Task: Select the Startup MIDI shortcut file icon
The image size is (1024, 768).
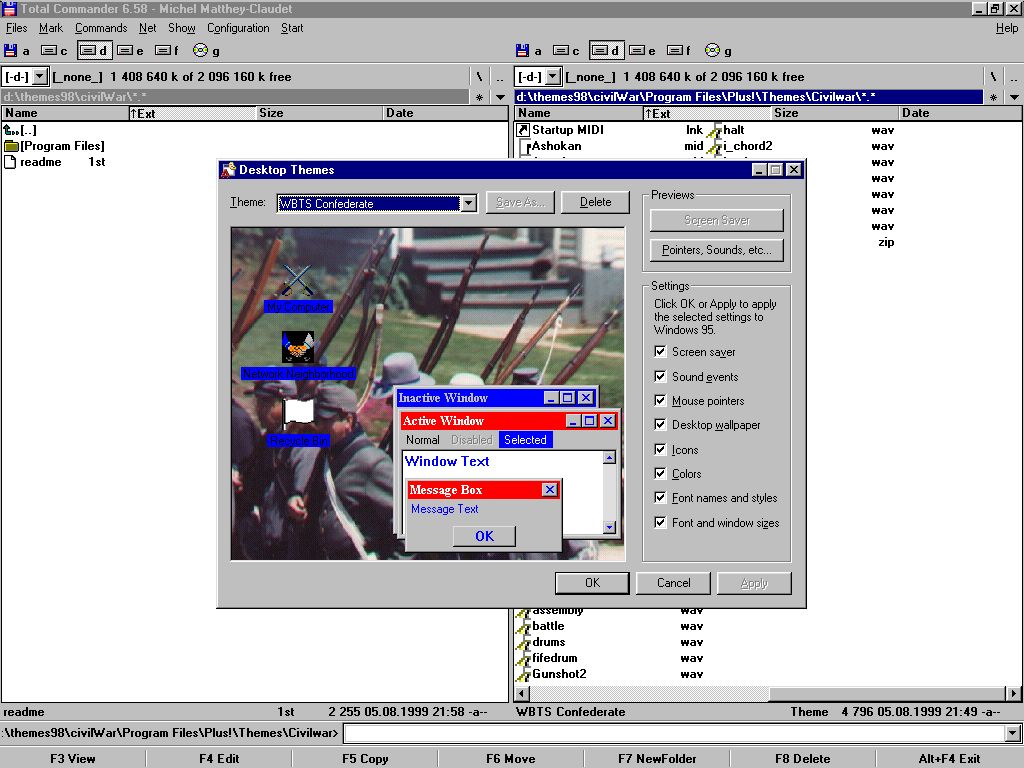Action: 522,130
